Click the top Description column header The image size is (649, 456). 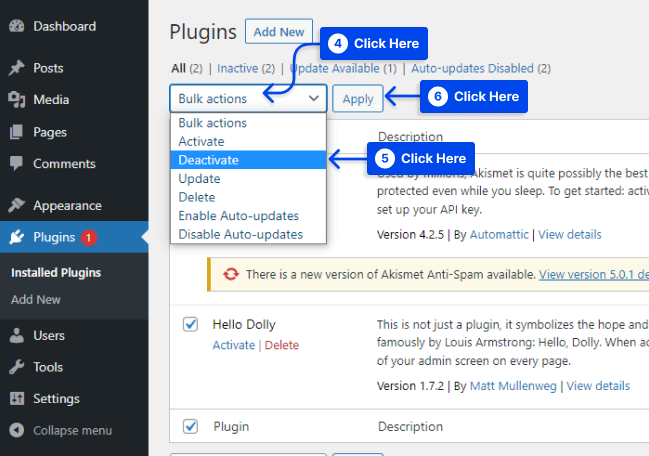click(410, 137)
